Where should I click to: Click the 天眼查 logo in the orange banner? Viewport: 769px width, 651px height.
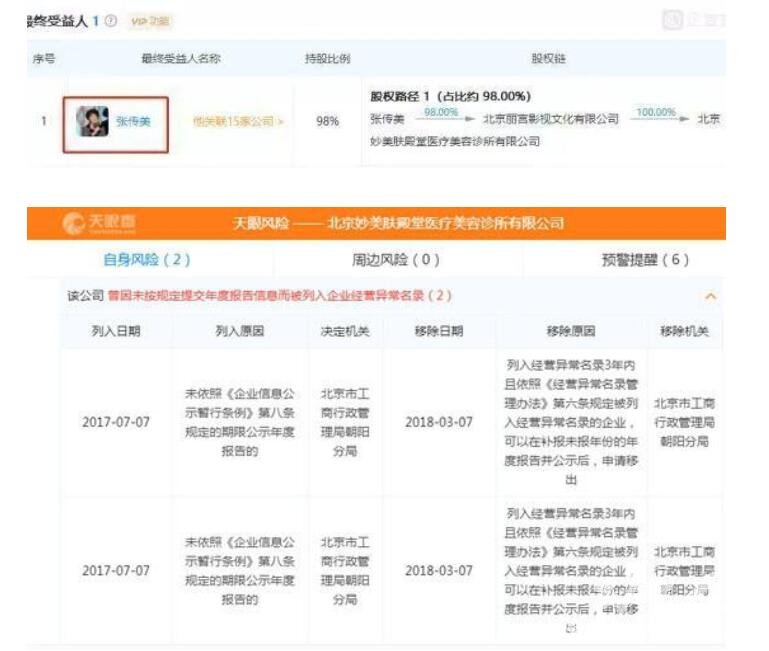[x=99, y=223]
